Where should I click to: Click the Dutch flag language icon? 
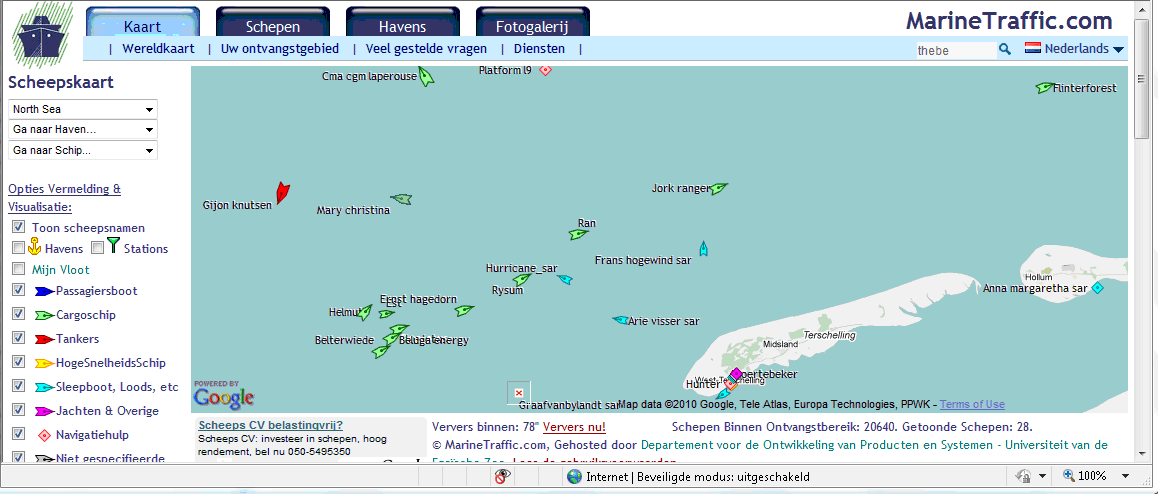click(x=1032, y=48)
